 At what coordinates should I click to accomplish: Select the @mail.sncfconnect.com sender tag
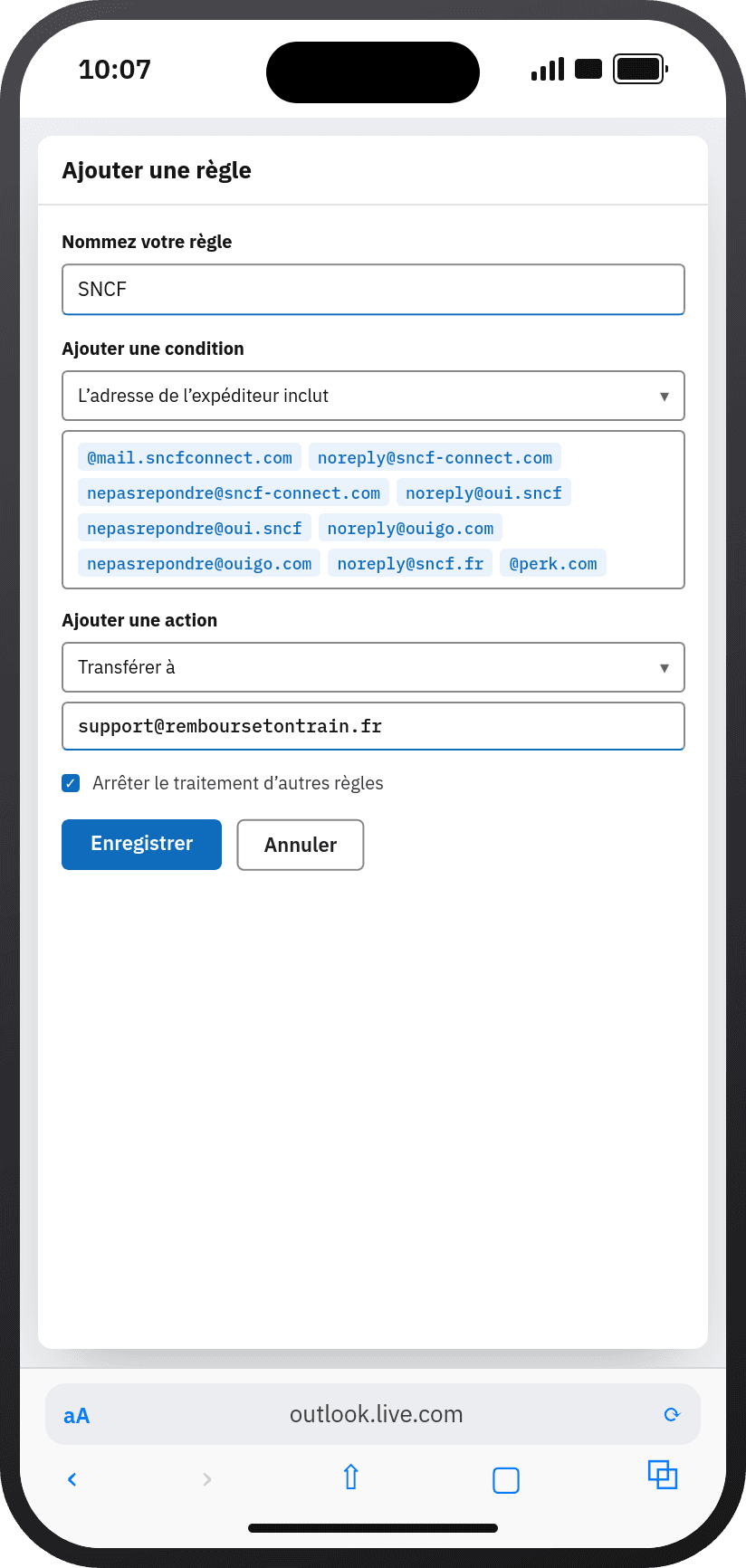point(189,458)
